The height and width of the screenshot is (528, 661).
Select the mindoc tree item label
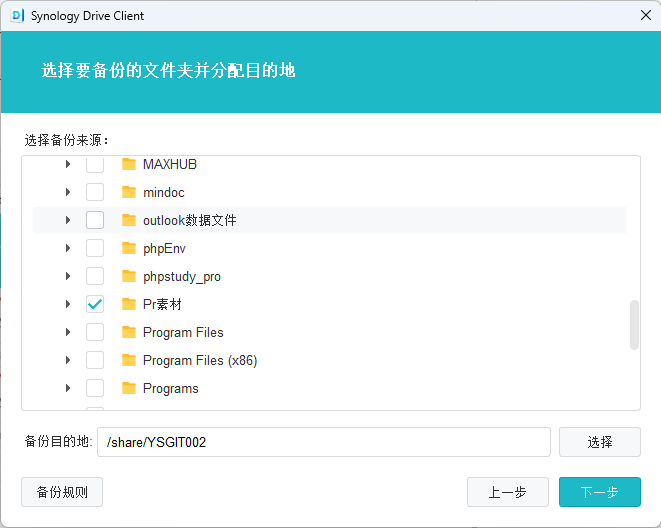[164, 193]
